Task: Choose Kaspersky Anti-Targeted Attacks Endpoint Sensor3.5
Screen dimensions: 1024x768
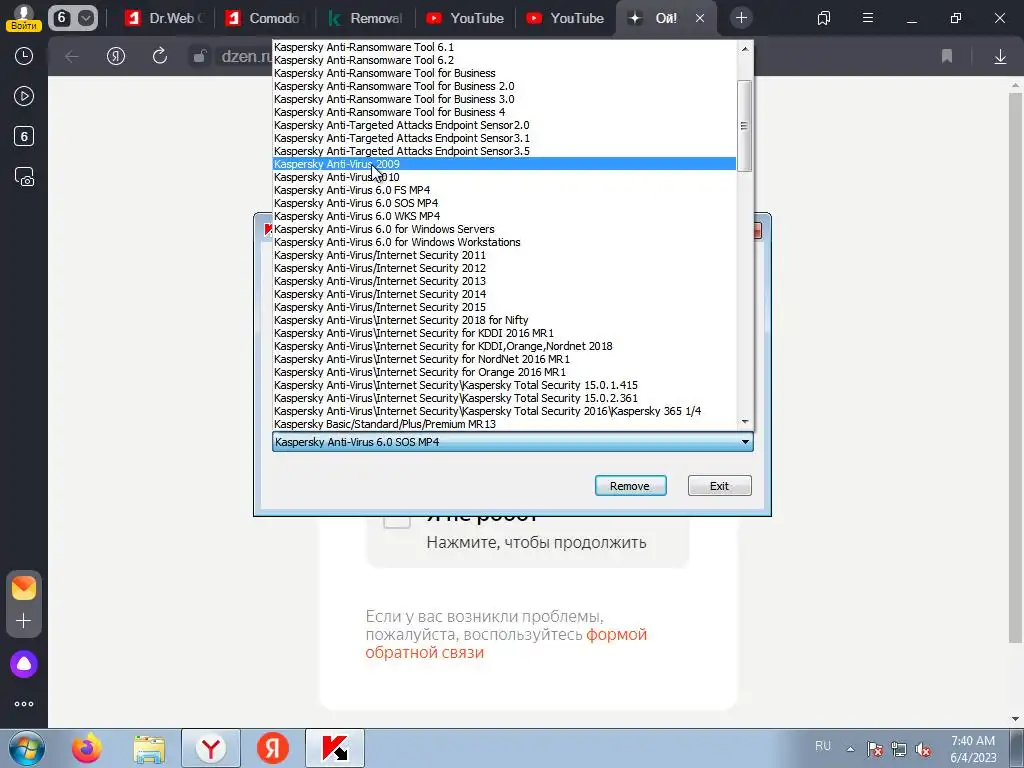Action: click(504, 152)
